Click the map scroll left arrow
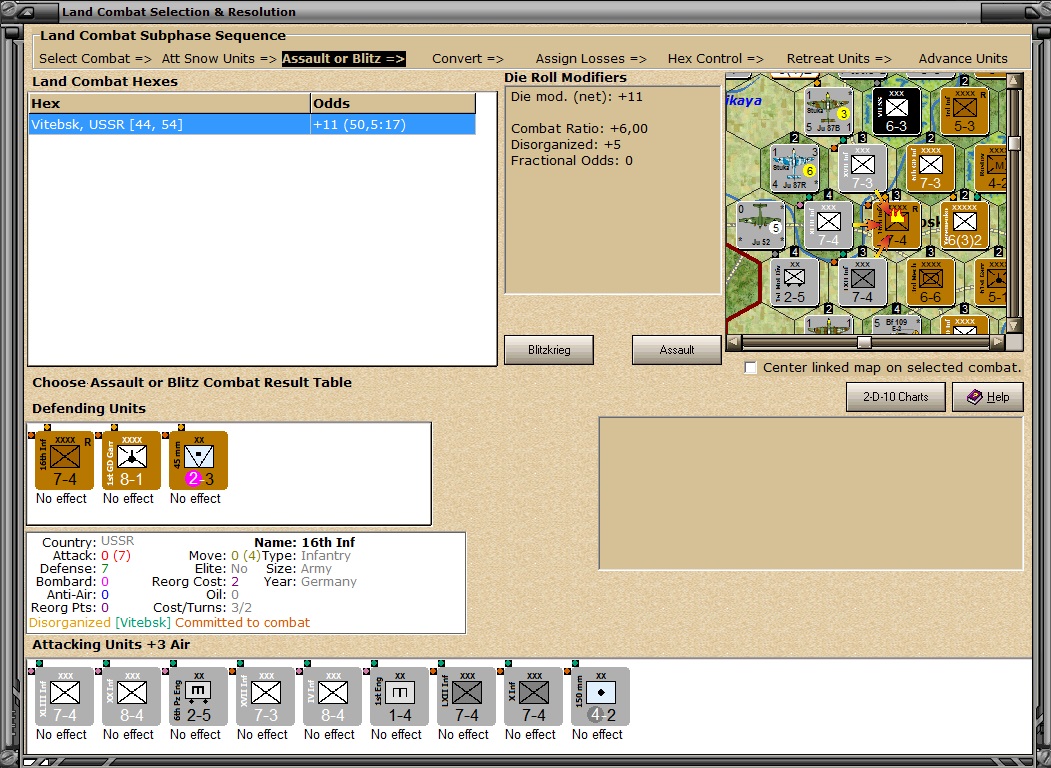The image size is (1051, 768). coord(733,342)
